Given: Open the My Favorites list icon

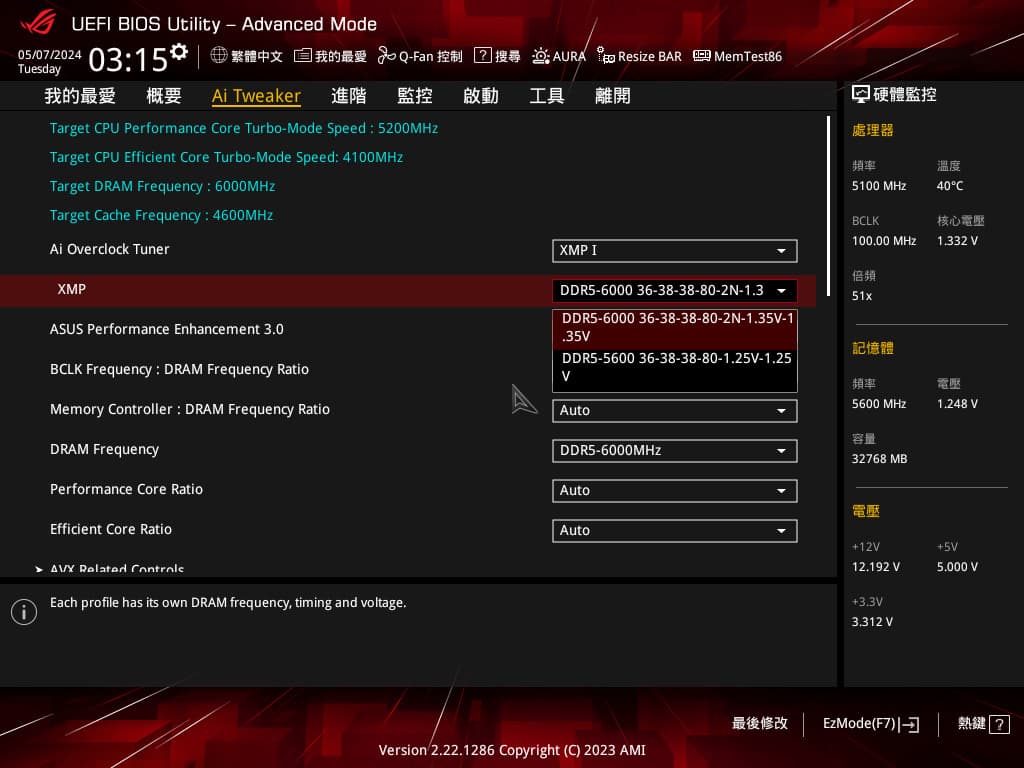Looking at the screenshot, I should pyautogui.click(x=302, y=56).
